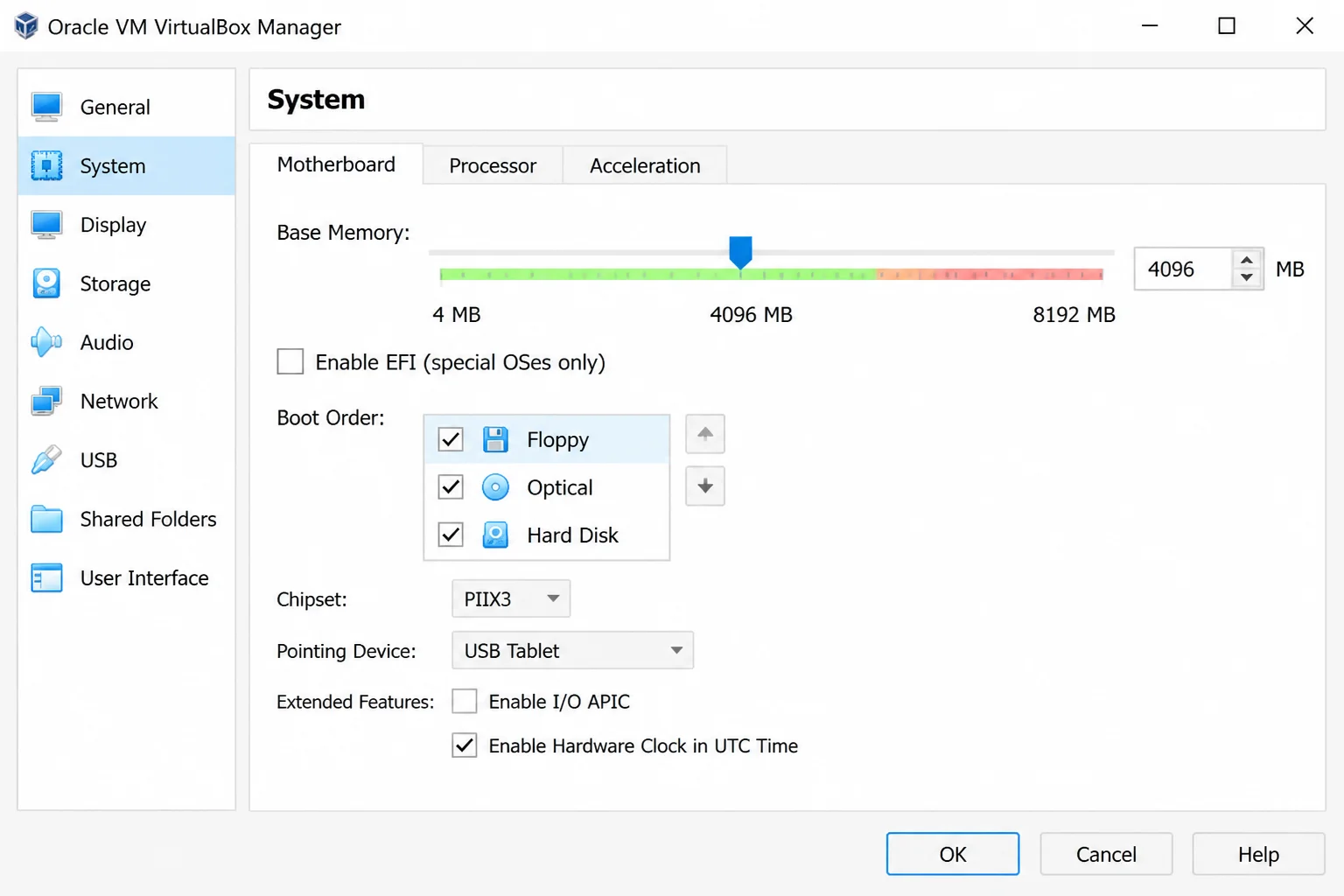This screenshot has width=1344, height=896.
Task: Enable EFI (special OSes only) checkbox
Action: coord(290,361)
